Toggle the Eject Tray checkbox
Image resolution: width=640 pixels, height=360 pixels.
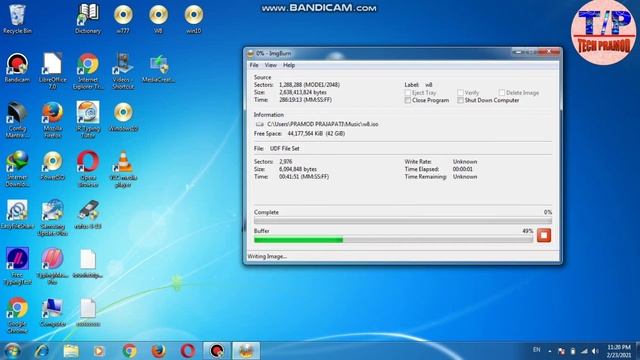[408, 93]
